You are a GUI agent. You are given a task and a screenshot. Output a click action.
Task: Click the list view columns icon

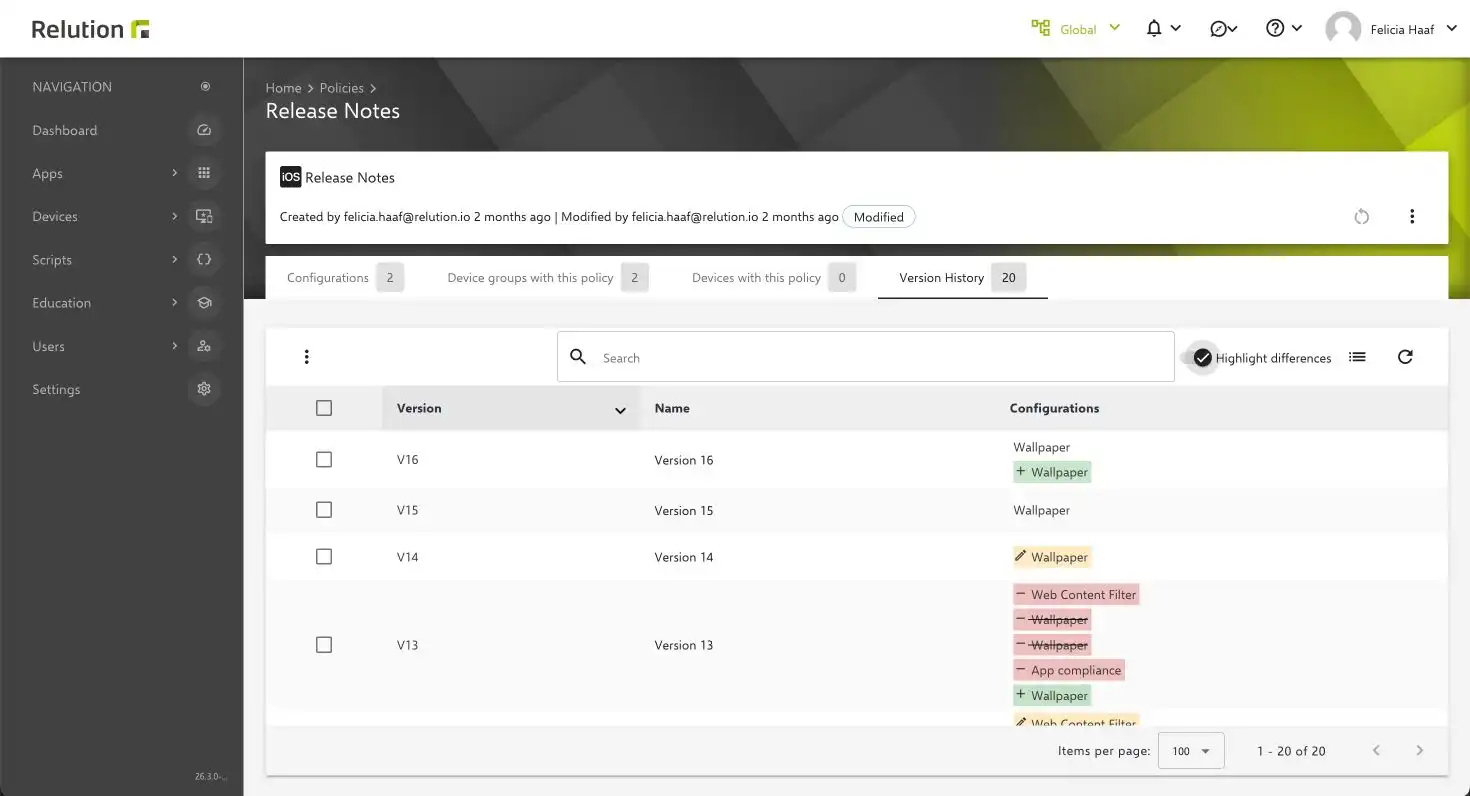point(1357,357)
